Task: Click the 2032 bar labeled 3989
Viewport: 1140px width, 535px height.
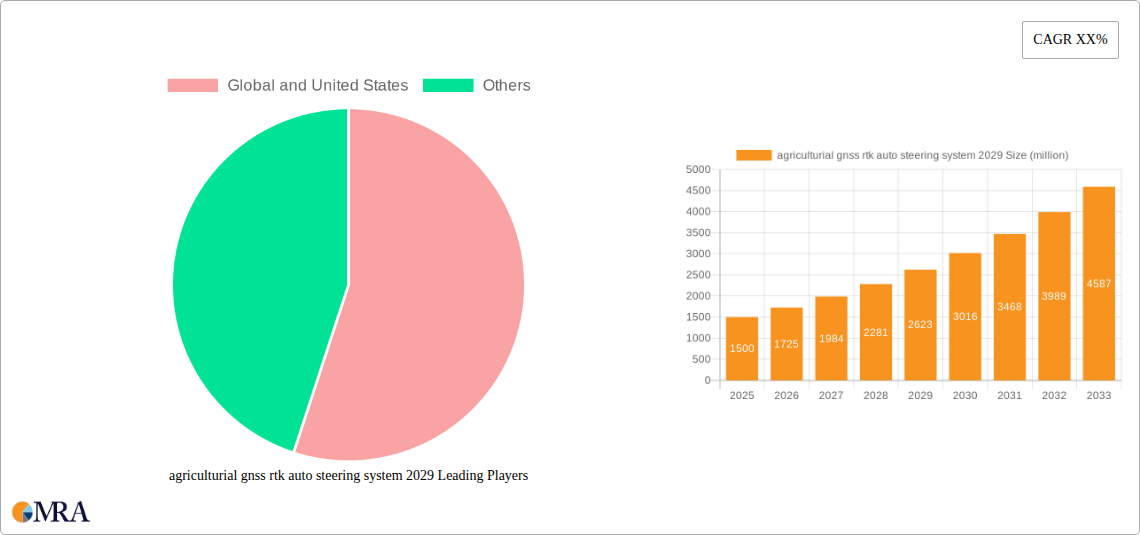Action: [x=1054, y=296]
